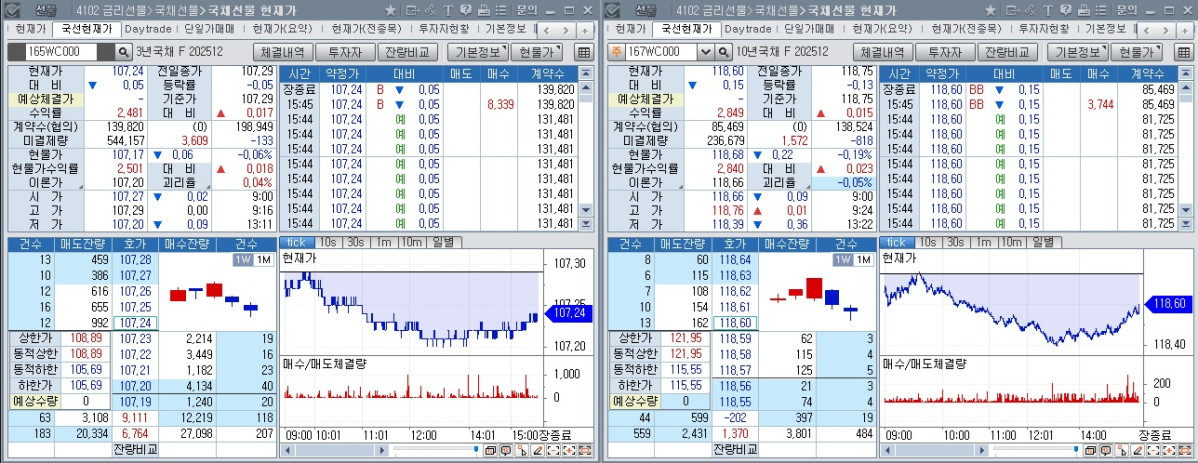Toggle 1W candle view in right window
Screen dimensions: 1198x463
(841, 260)
